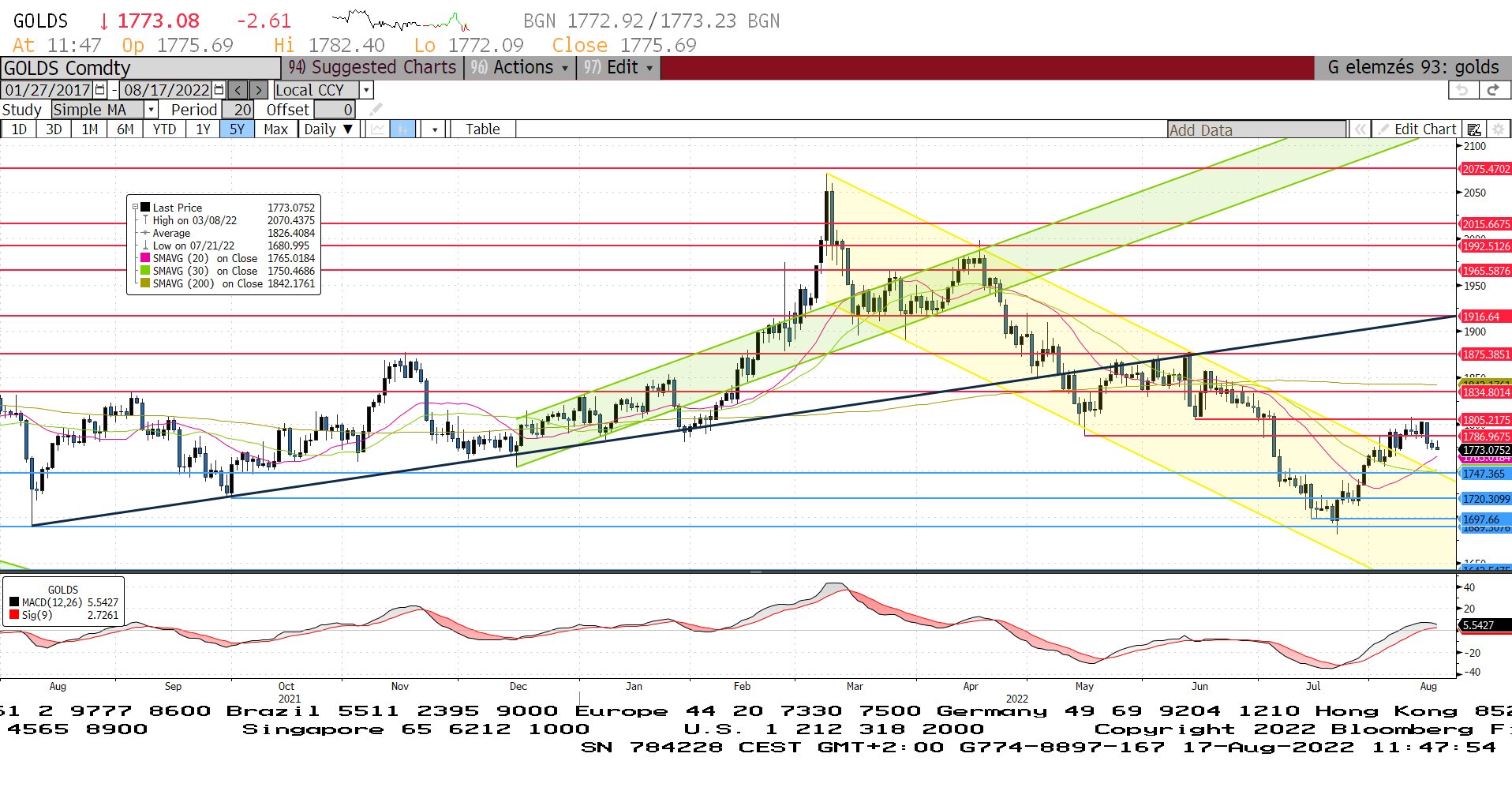Click the Study label
Screen dimensions: 1512x791
click(x=22, y=110)
